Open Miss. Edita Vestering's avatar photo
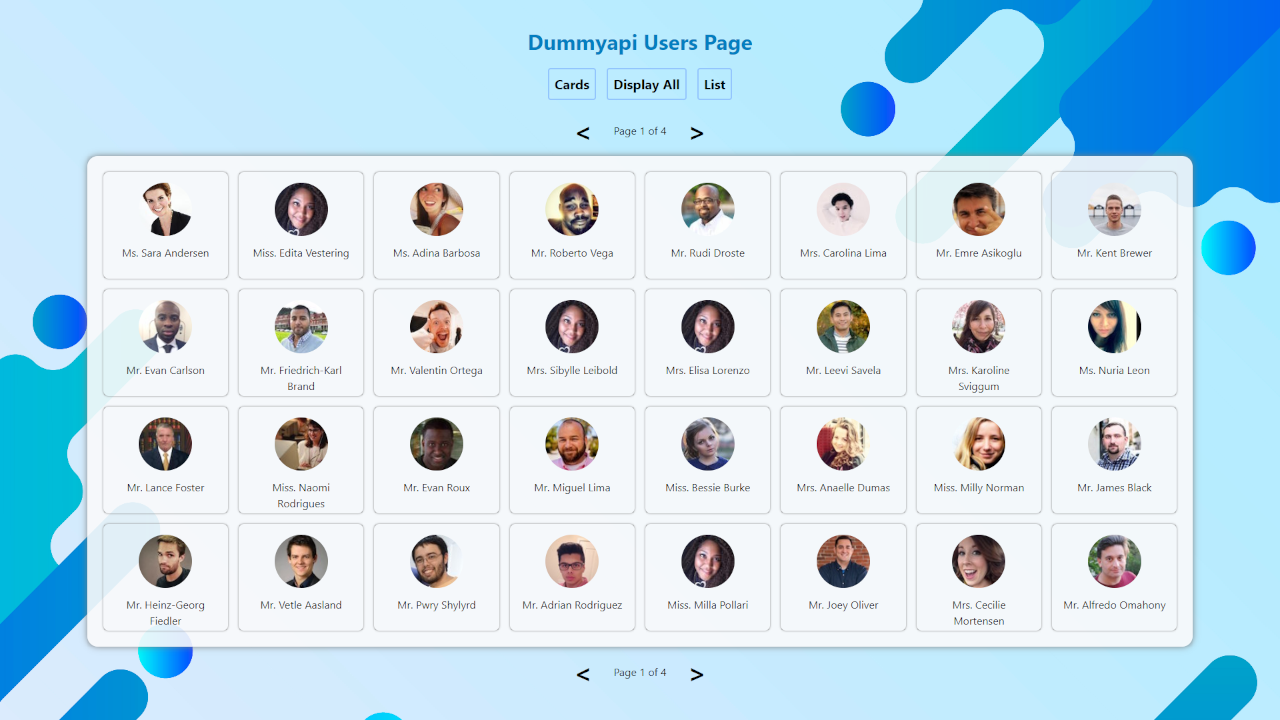Screen dimensions: 1280x720 click(x=301, y=209)
